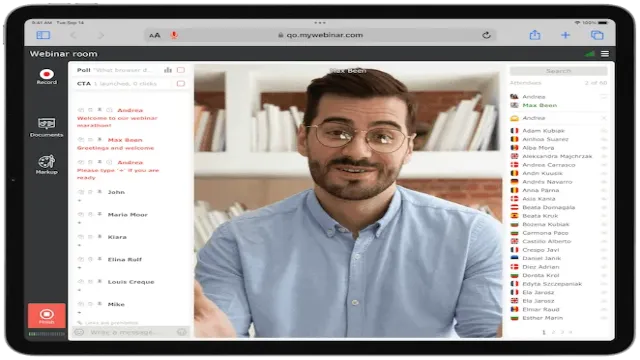Screen dimensions: 640x360
Task: Tap the red microphone icon in address bar
Action: point(174,35)
